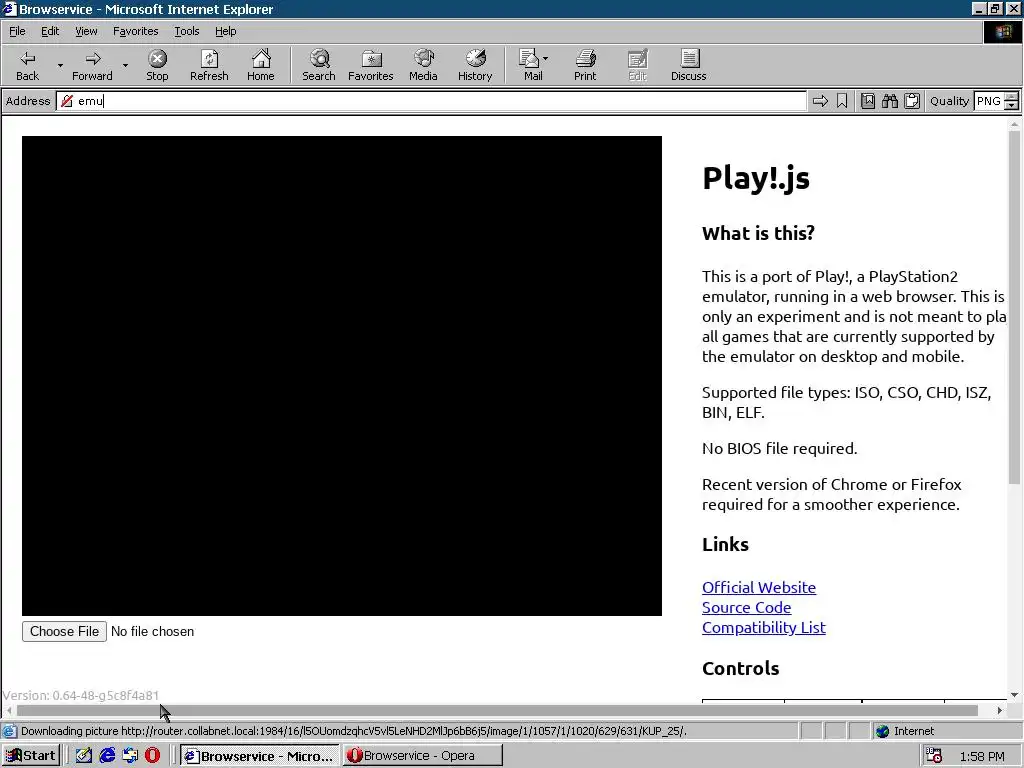Click the Quality PNG value field

point(989,101)
